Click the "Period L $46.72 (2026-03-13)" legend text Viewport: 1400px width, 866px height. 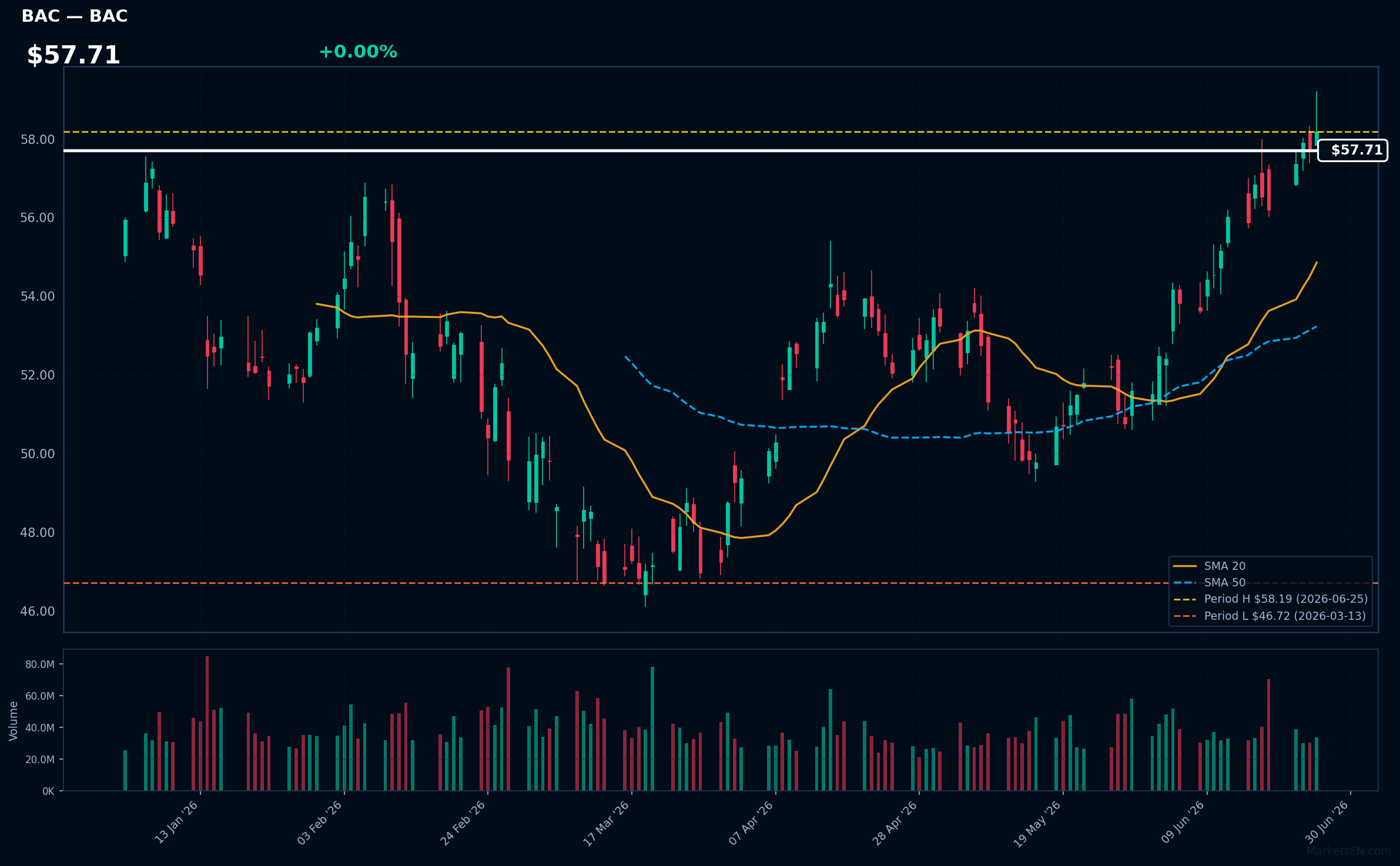pyautogui.click(x=1285, y=616)
